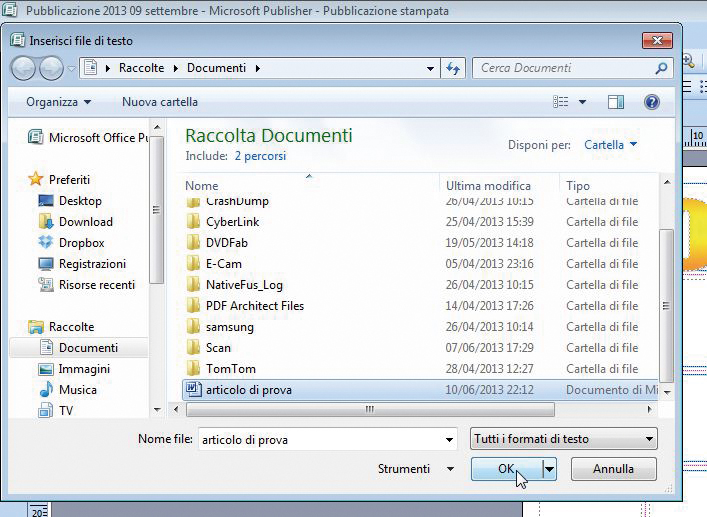Open Risorse recenti in the favorites list
Viewport: 707px width, 517px height.
point(87,285)
